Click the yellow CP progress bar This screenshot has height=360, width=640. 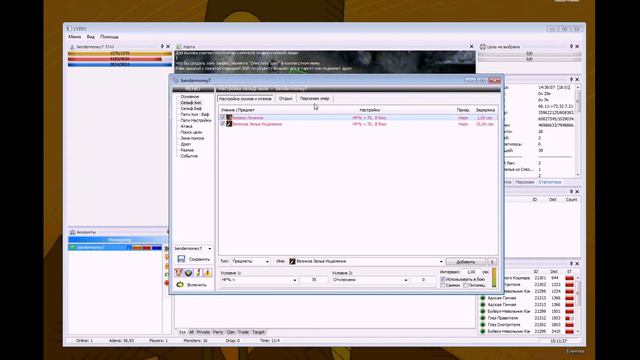[120, 53]
